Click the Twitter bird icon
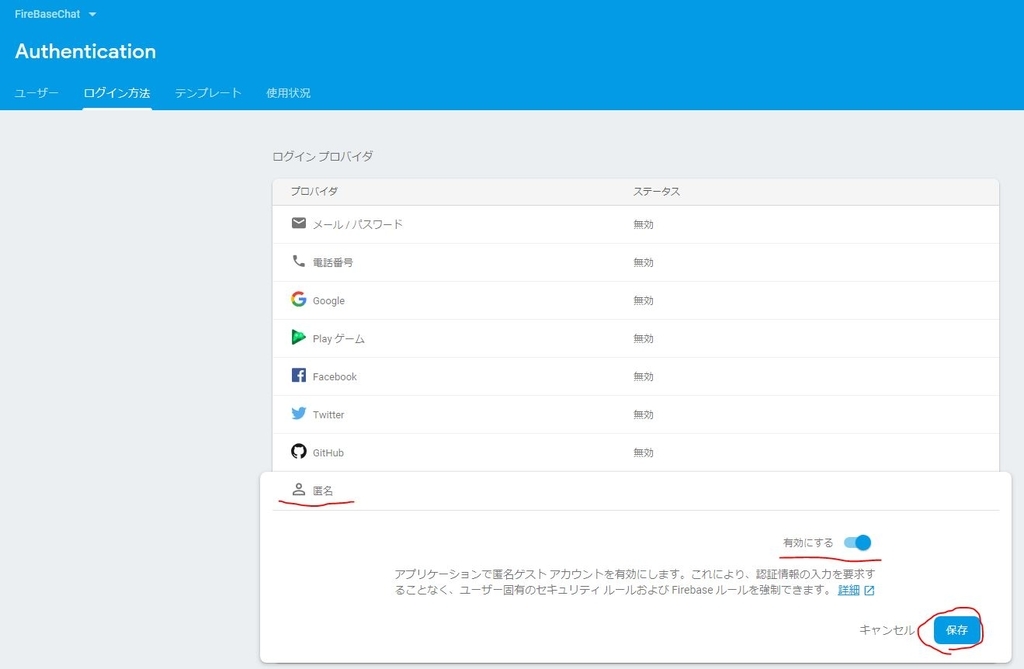Screen dimensions: 1024x669 tap(298, 414)
